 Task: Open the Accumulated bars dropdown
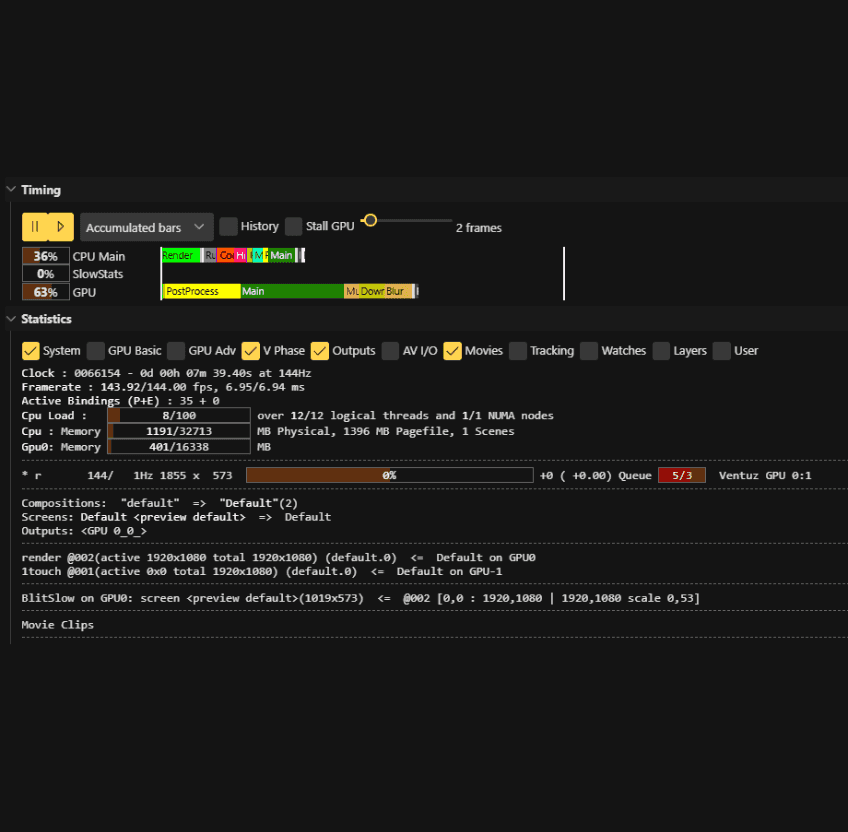147,228
